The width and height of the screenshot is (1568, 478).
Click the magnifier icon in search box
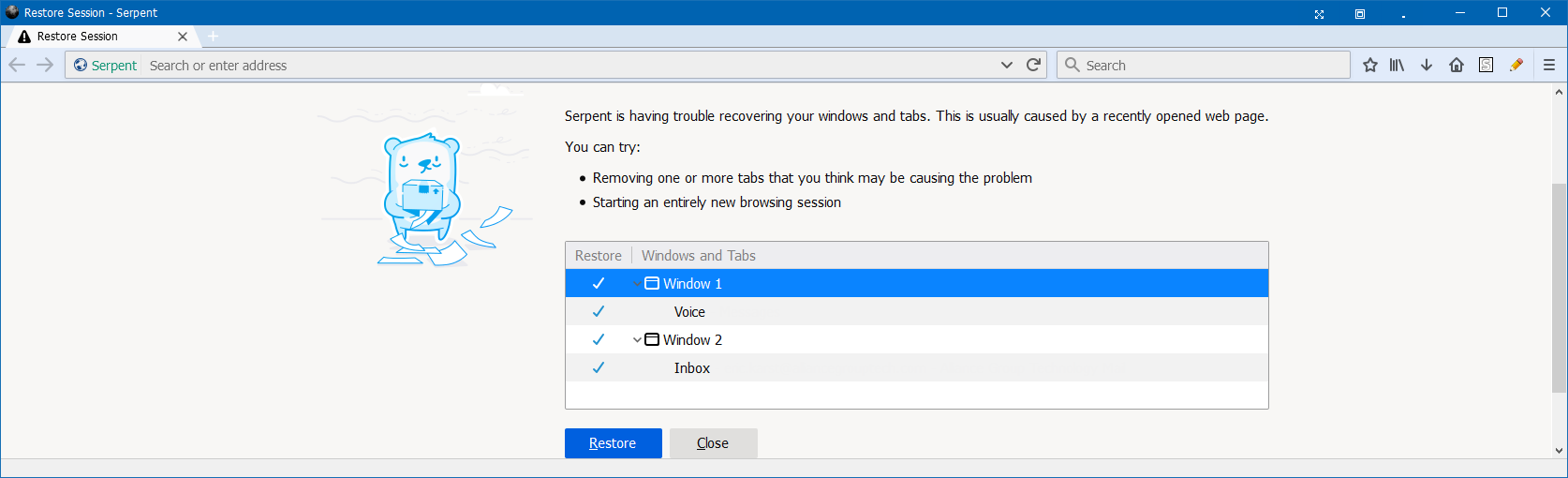coord(1072,65)
